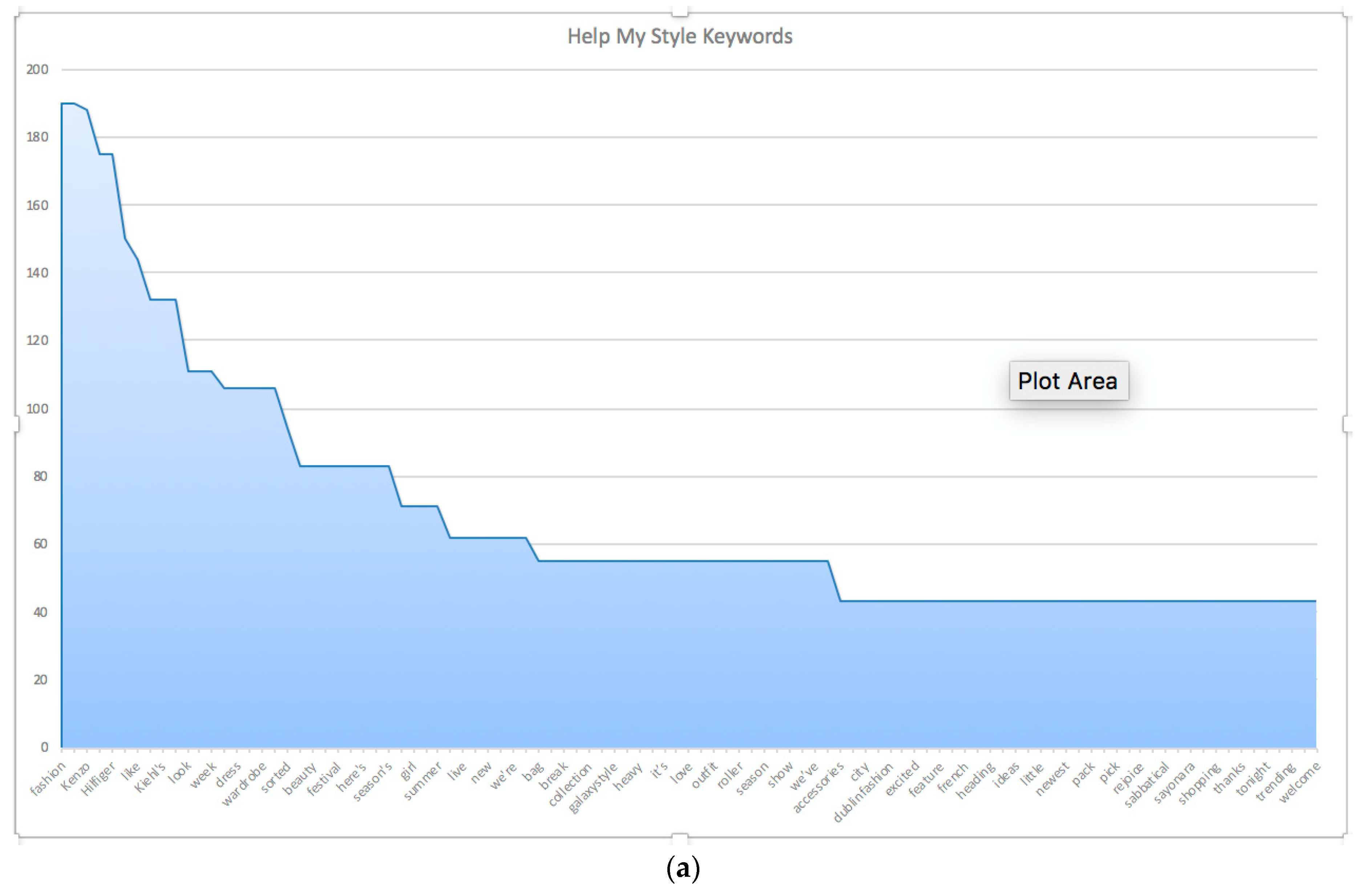1362x896 pixels.
Task: Click the right-middle chart resize handle
Action: click(x=1346, y=424)
